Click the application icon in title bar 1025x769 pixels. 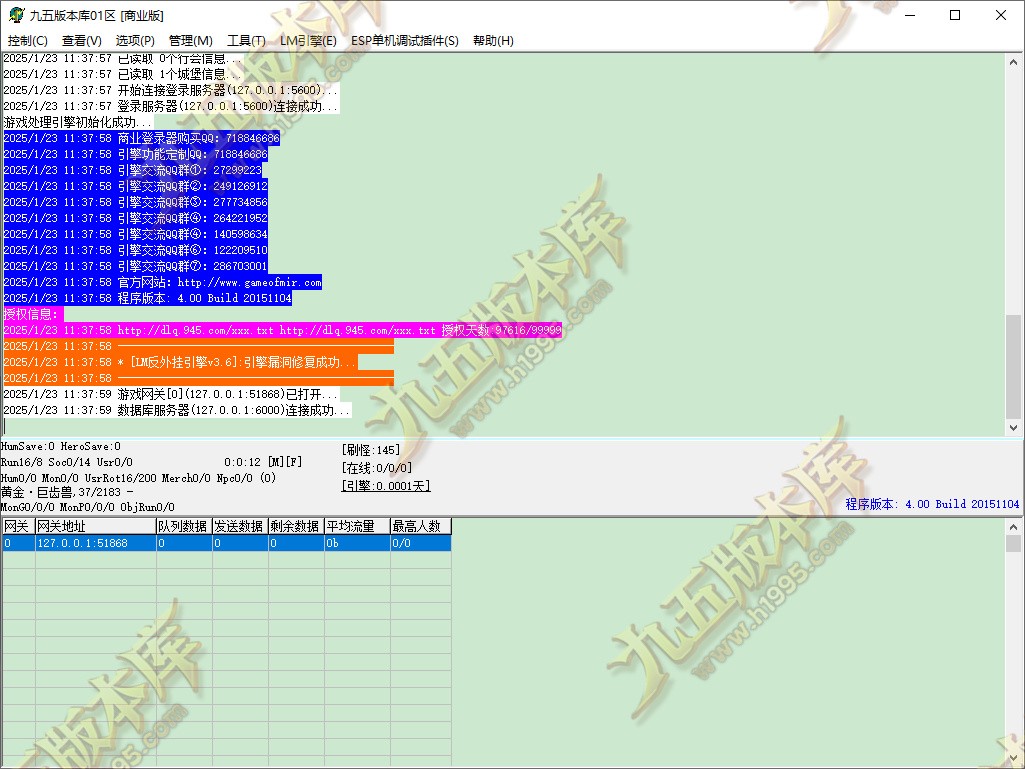pyautogui.click(x=16, y=14)
